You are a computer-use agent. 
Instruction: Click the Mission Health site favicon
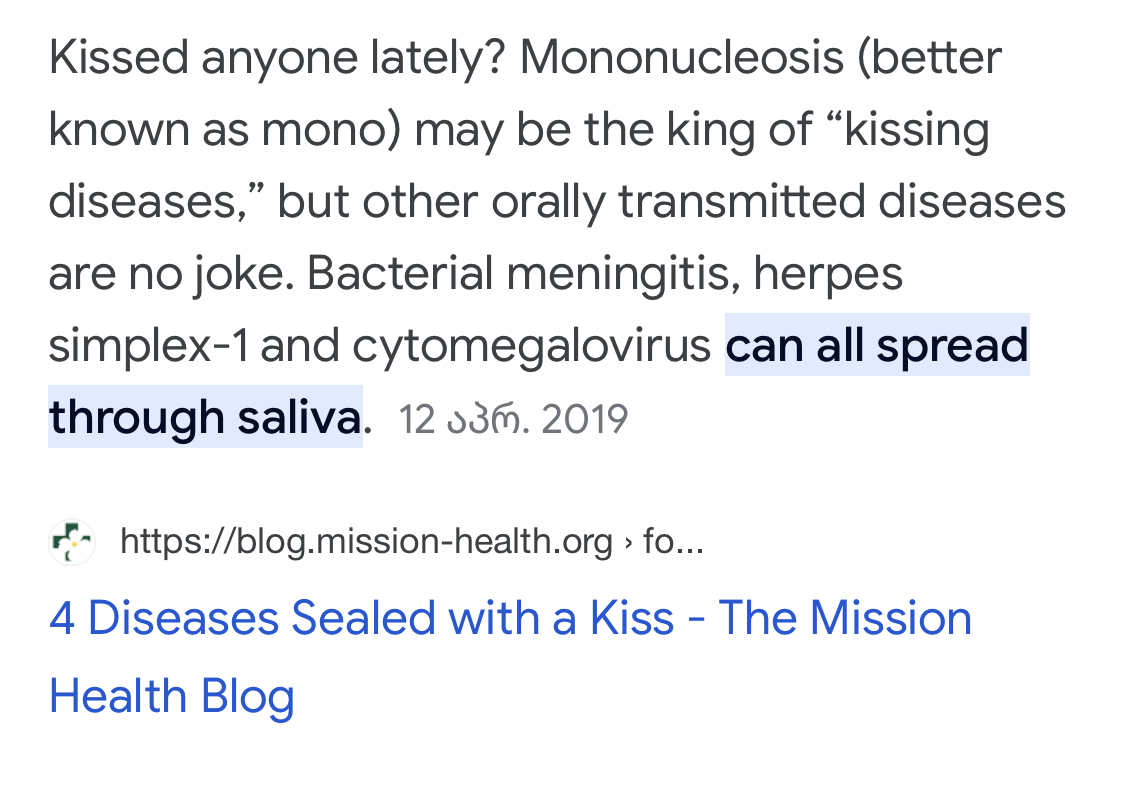click(71, 543)
